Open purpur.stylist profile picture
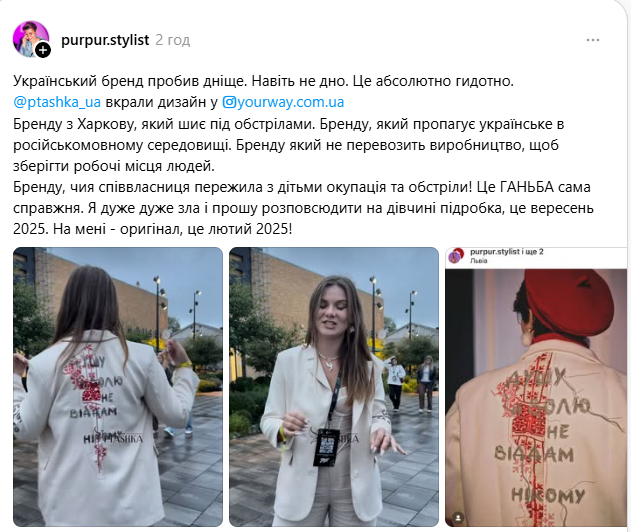Viewport: 631px width, 532px height. pos(31,39)
